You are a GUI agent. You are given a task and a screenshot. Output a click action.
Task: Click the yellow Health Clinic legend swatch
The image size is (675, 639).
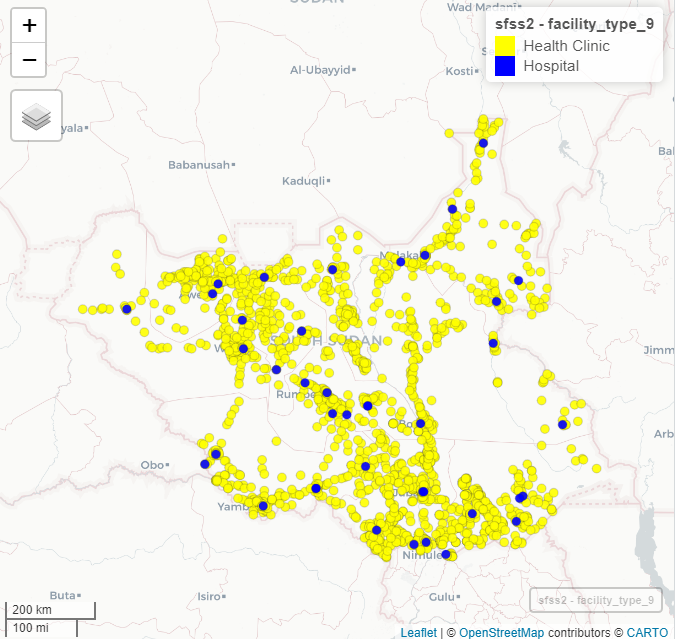tap(505, 46)
